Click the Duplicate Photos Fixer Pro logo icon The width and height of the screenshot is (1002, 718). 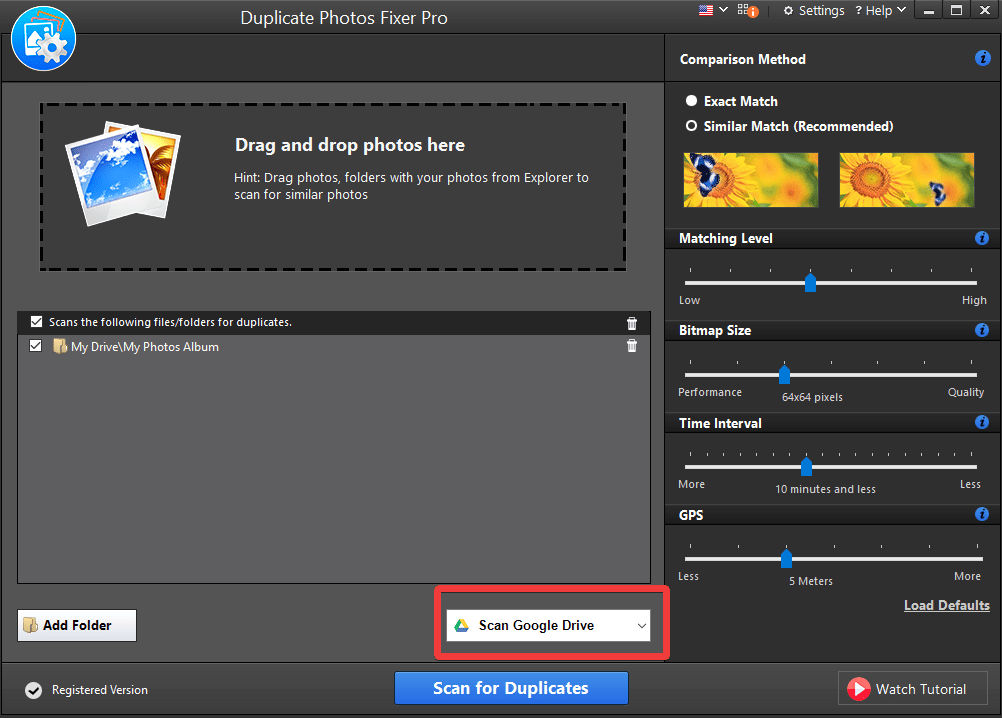(43, 38)
